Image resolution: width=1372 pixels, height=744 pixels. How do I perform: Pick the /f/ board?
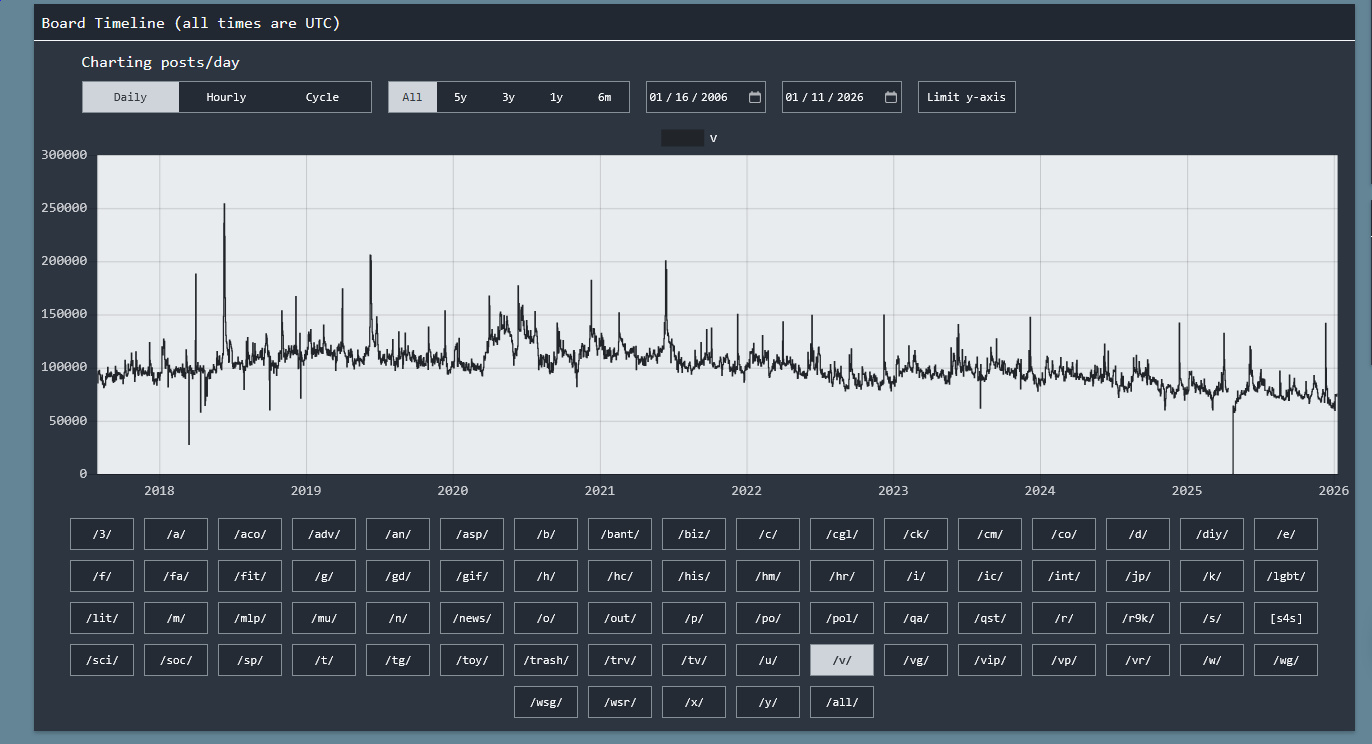102,576
